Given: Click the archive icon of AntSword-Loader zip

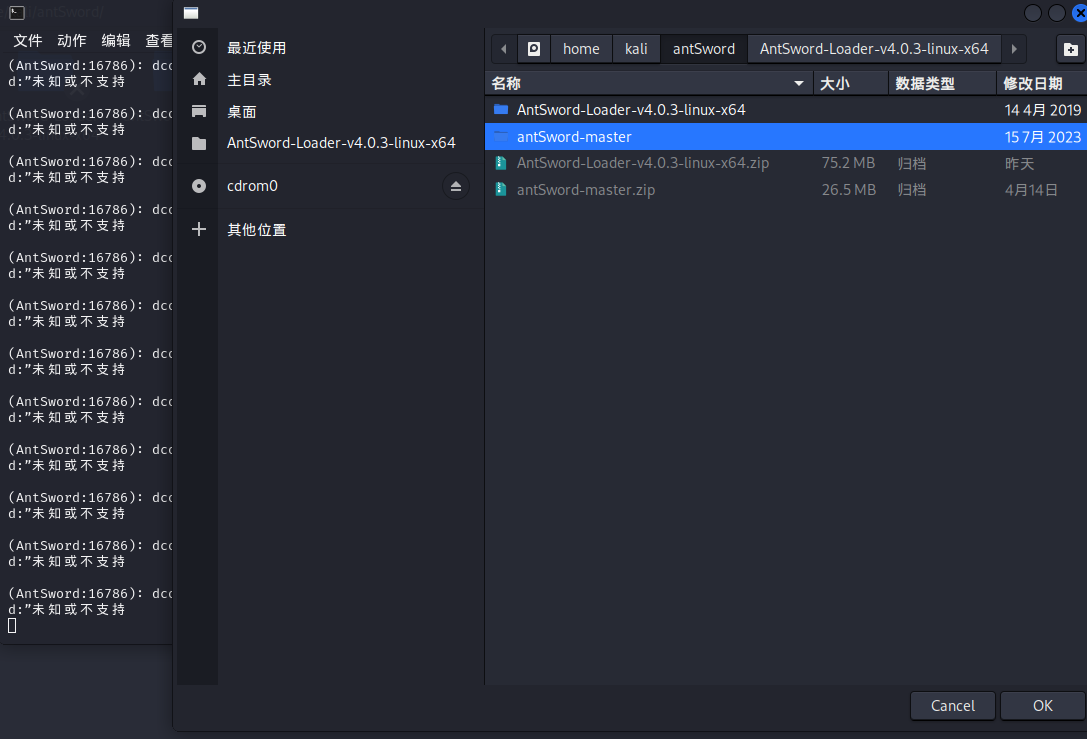Looking at the screenshot, I should coord(501,163).
